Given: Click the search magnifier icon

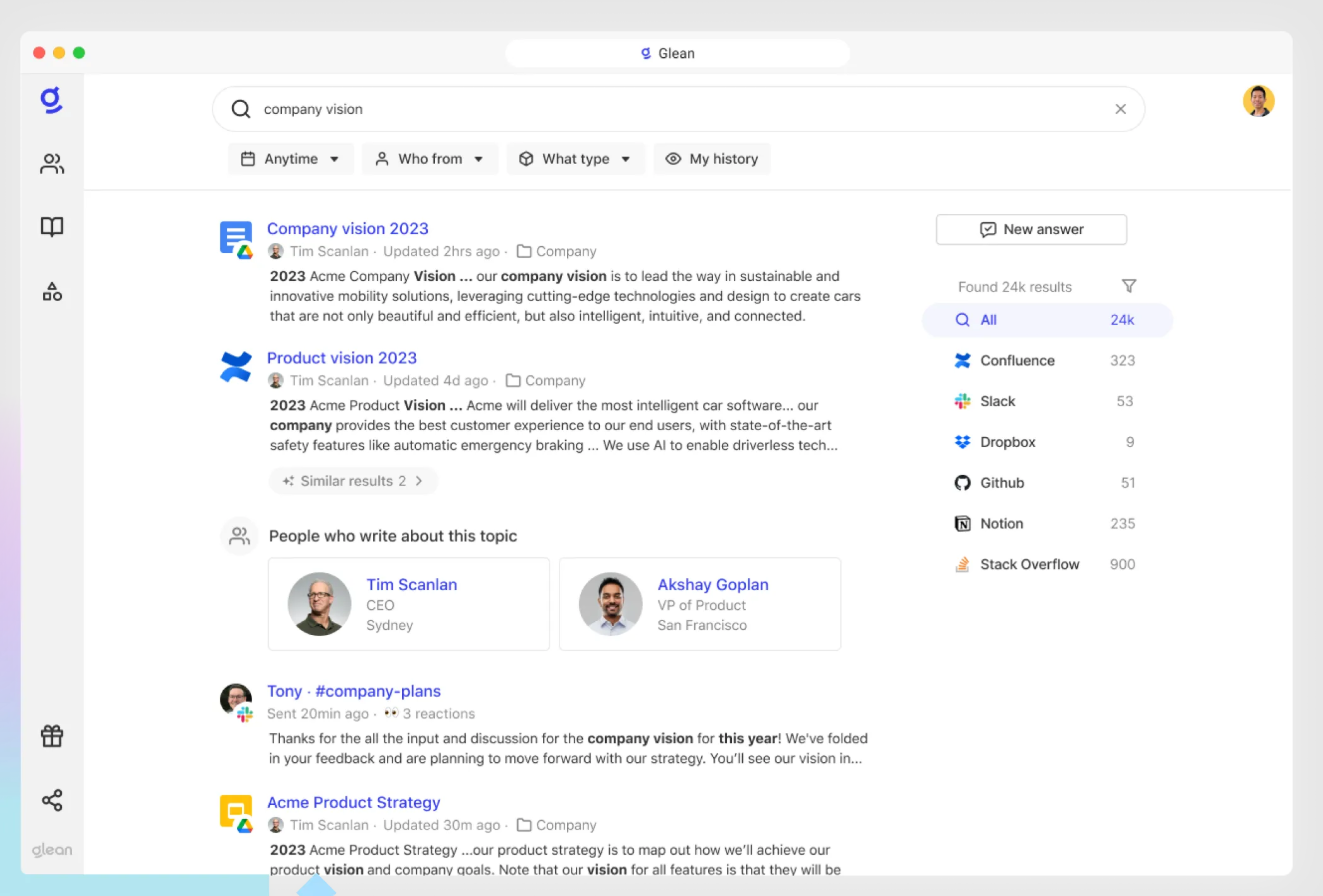Looking at the screenshot, I should (241, 109).
